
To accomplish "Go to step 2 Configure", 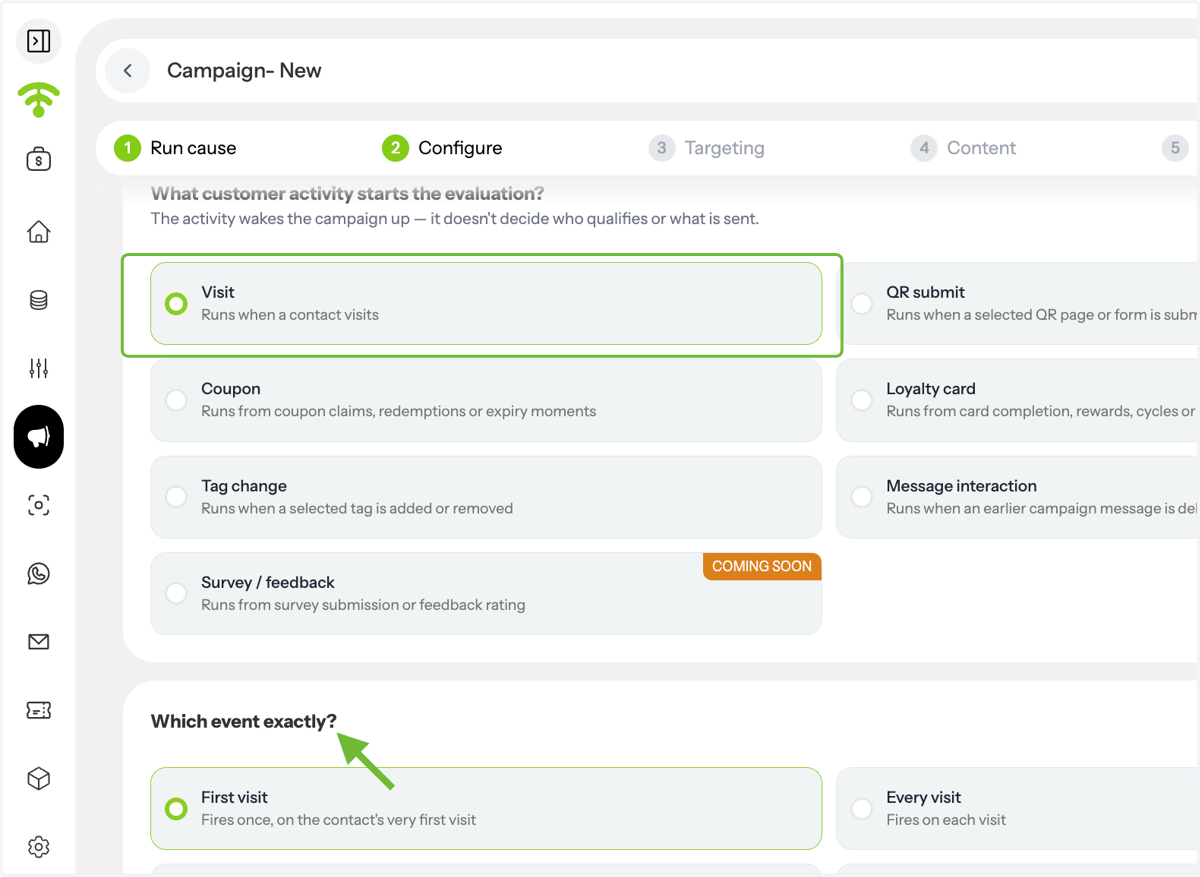I will click(x=442, y=148).
